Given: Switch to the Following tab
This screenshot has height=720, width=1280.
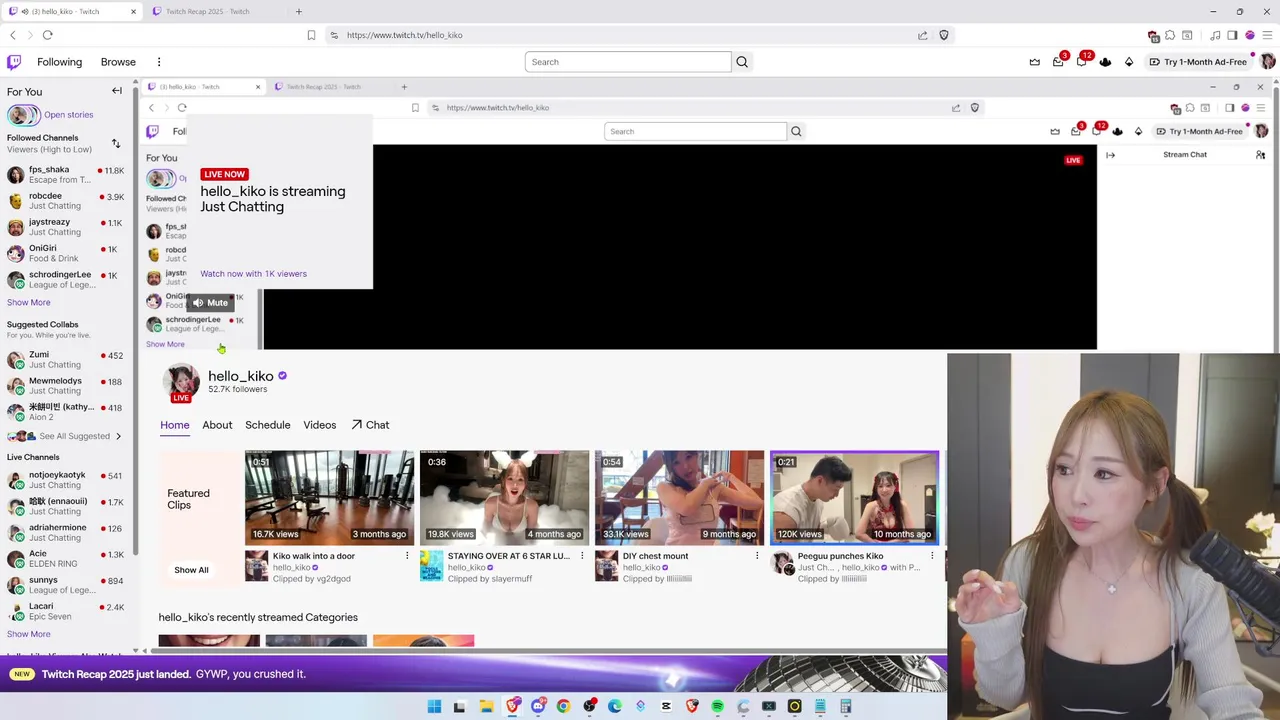Looking at the screenshot, I should point(59,62).
